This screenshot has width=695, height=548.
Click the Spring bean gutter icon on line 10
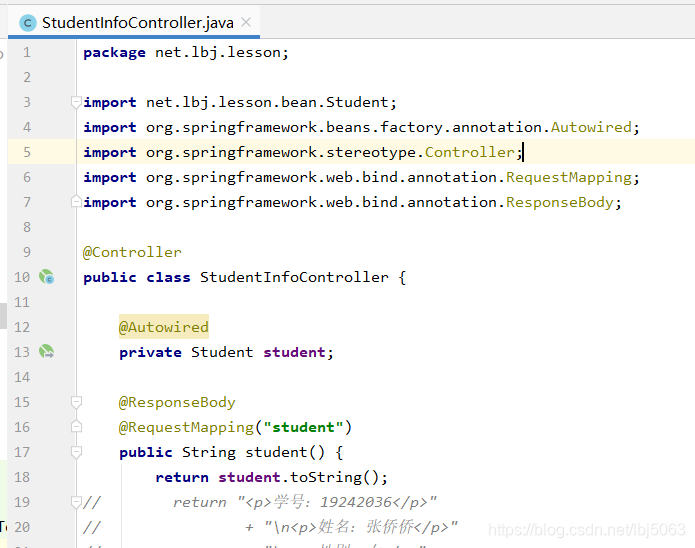47,277
